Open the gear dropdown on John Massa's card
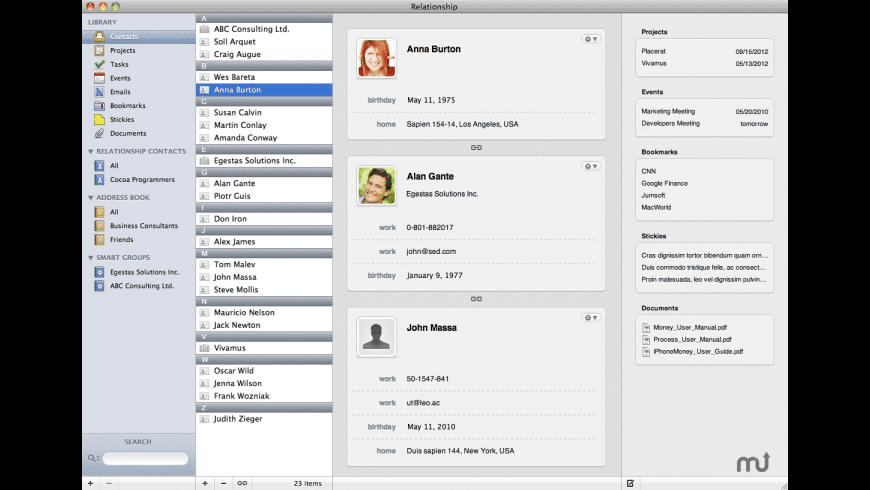 590,317
